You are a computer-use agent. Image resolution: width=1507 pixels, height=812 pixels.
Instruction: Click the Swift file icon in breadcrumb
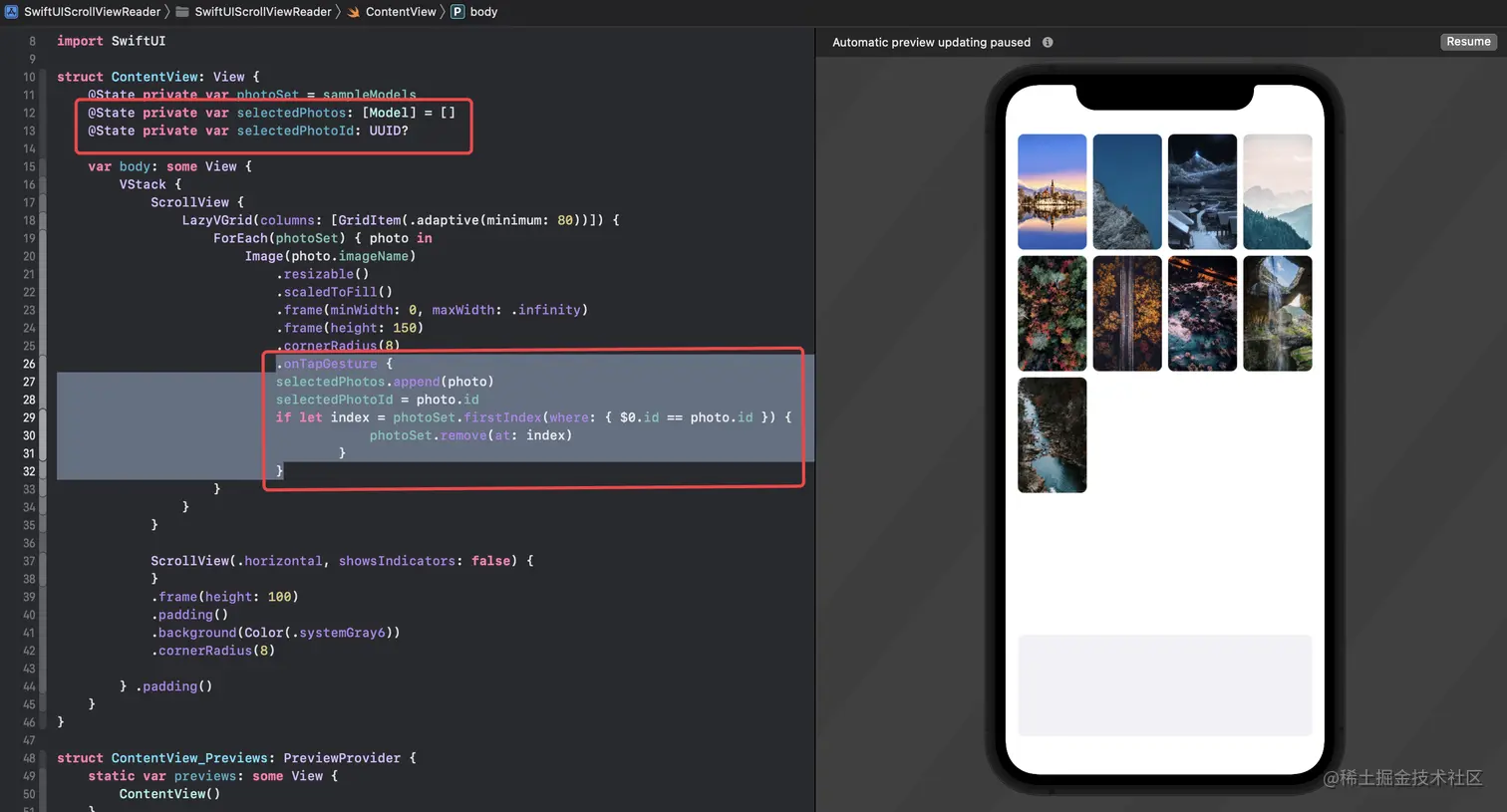(354, 12)
